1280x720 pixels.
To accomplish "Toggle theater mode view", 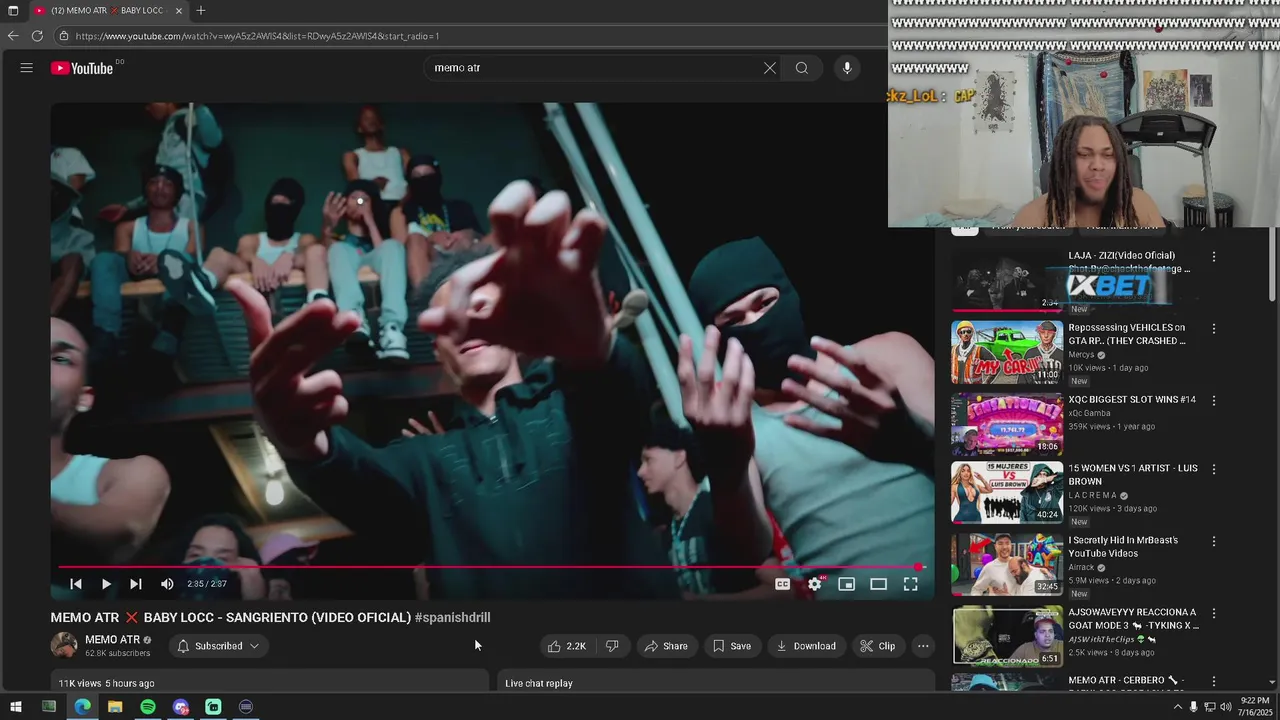I will click(x=878, y=584).
